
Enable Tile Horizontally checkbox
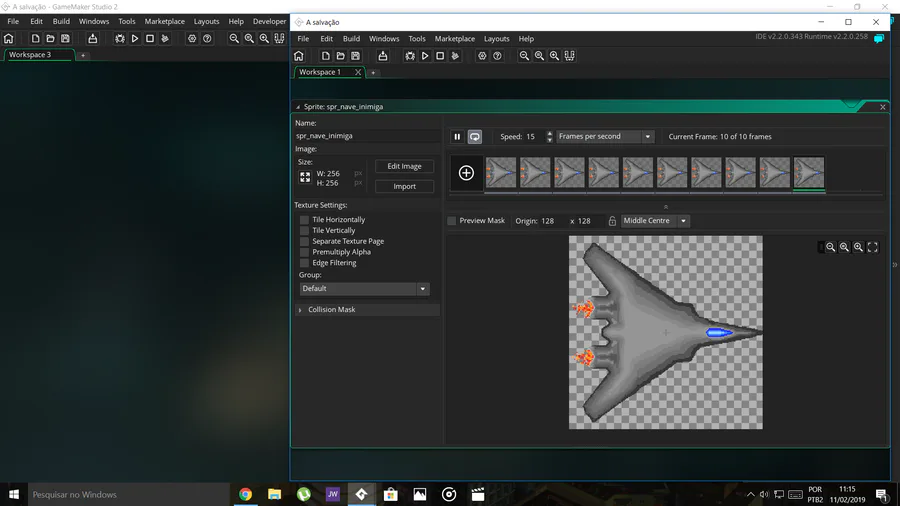pos(304,220)
